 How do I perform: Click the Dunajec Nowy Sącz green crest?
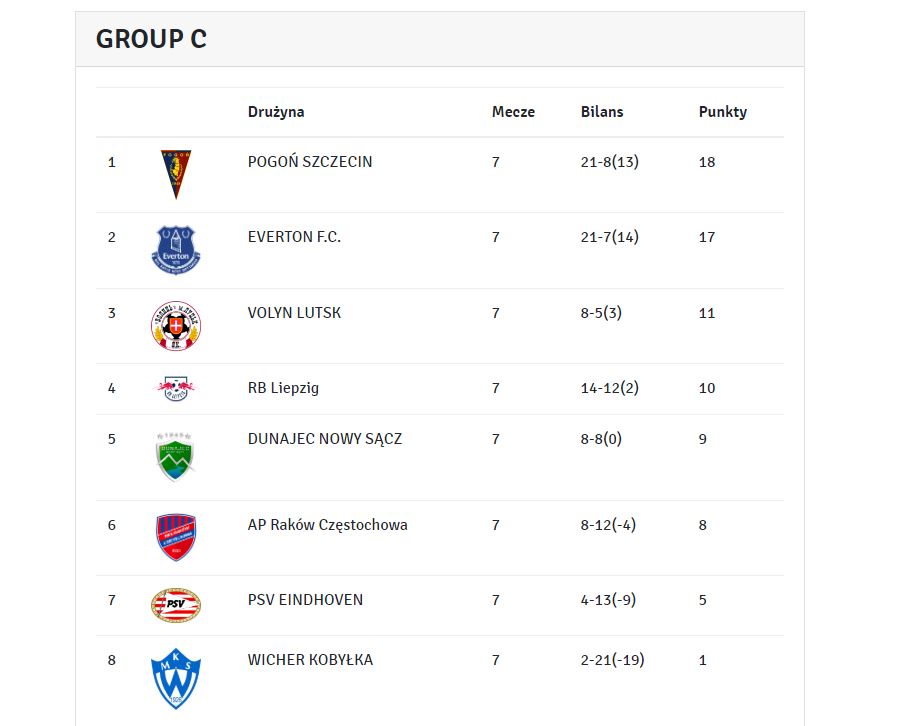[x=176, y=457]
